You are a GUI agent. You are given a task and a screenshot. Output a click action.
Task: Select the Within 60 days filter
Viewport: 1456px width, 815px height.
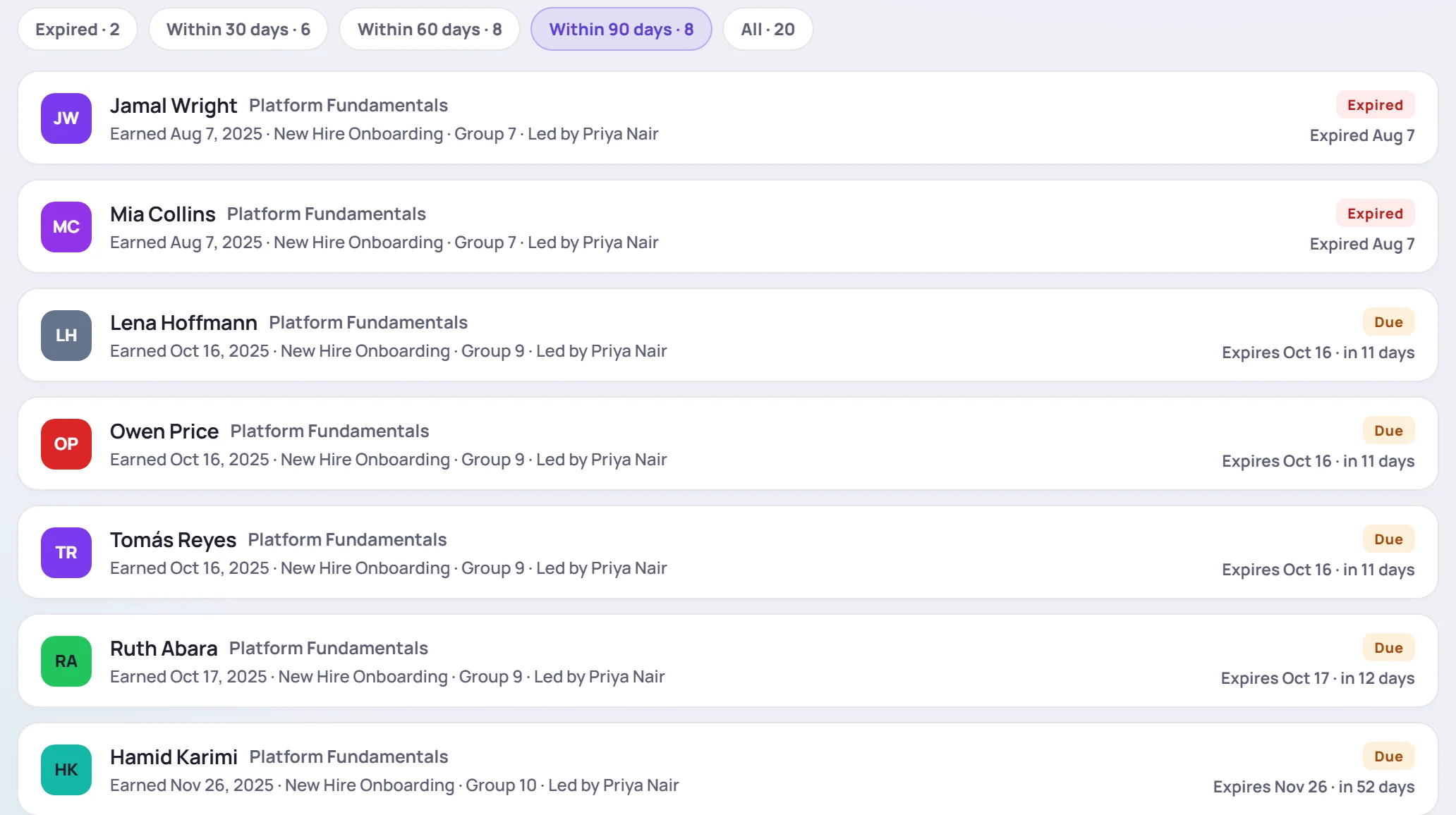pos(430,29)
